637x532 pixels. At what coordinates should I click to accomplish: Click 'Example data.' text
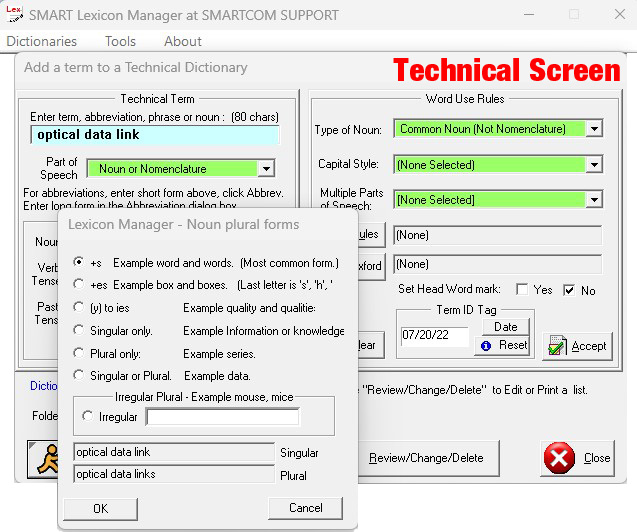coord(217,376)
